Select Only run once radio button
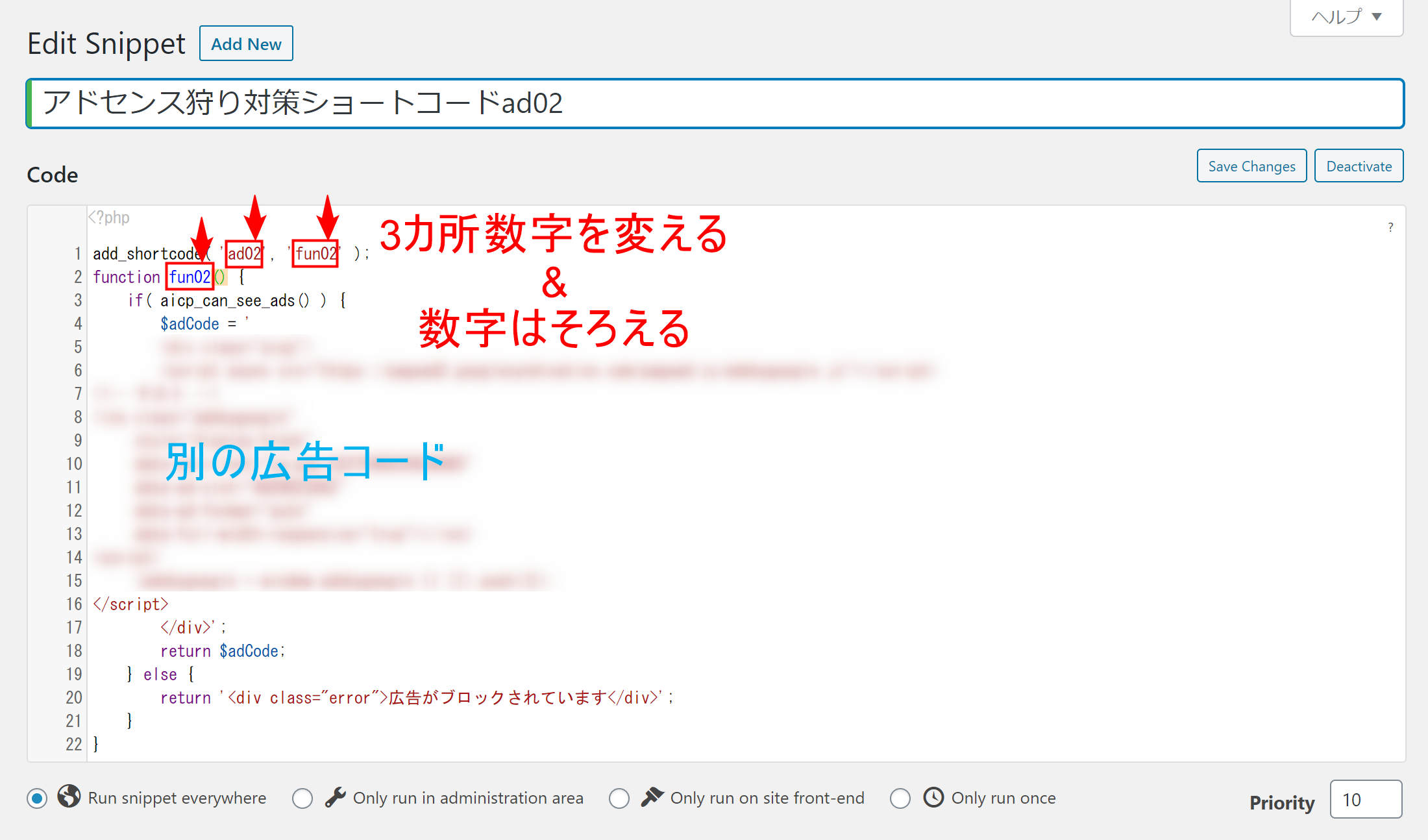Viewport: 1428px width, 840px height. coord(900,798)
